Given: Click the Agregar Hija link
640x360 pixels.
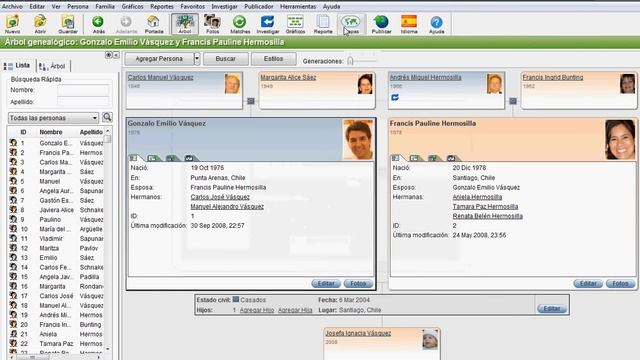Looking at the screenshot, I should 295,310.
